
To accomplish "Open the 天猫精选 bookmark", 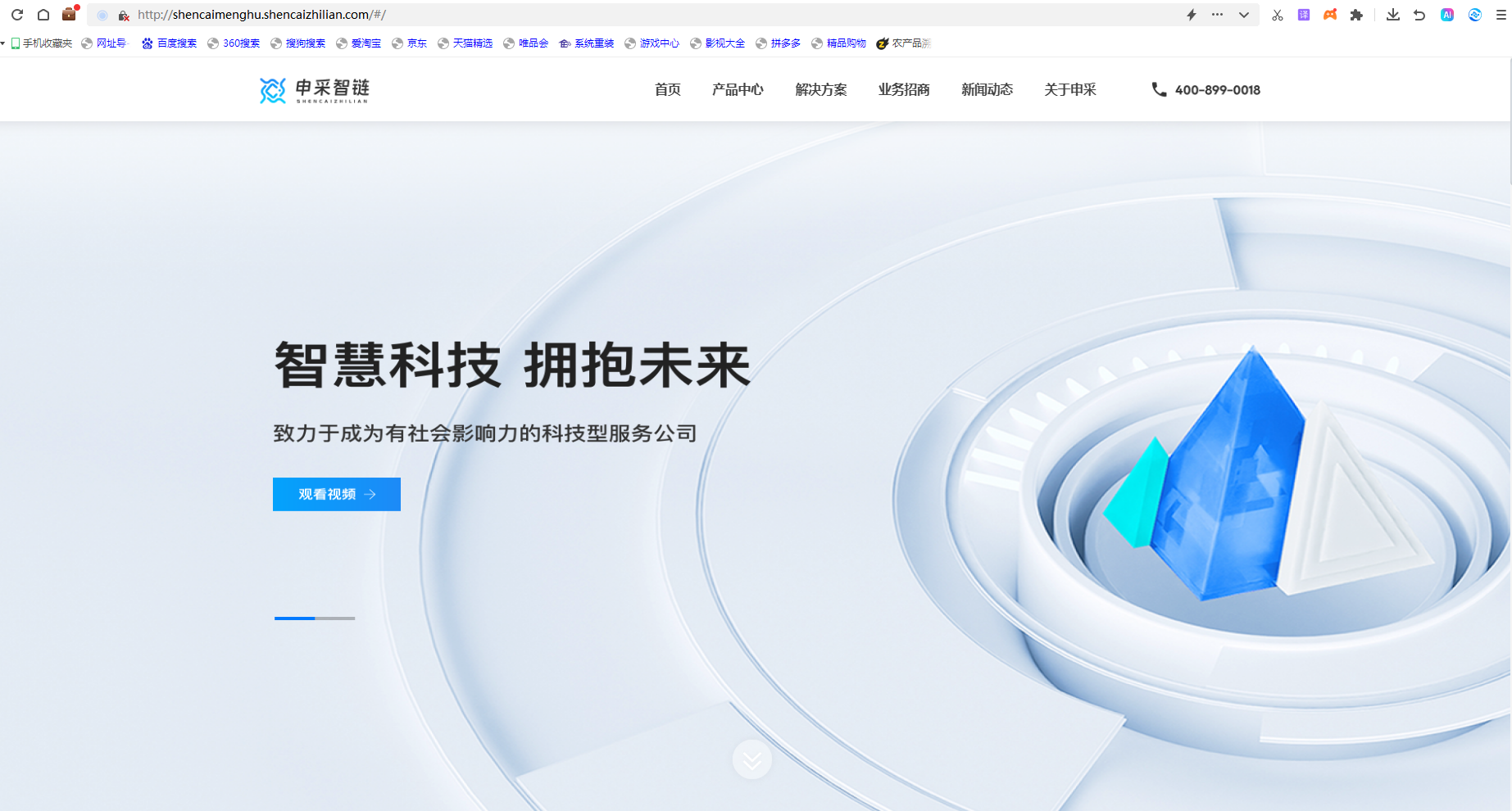I will [x=465, y=43].
